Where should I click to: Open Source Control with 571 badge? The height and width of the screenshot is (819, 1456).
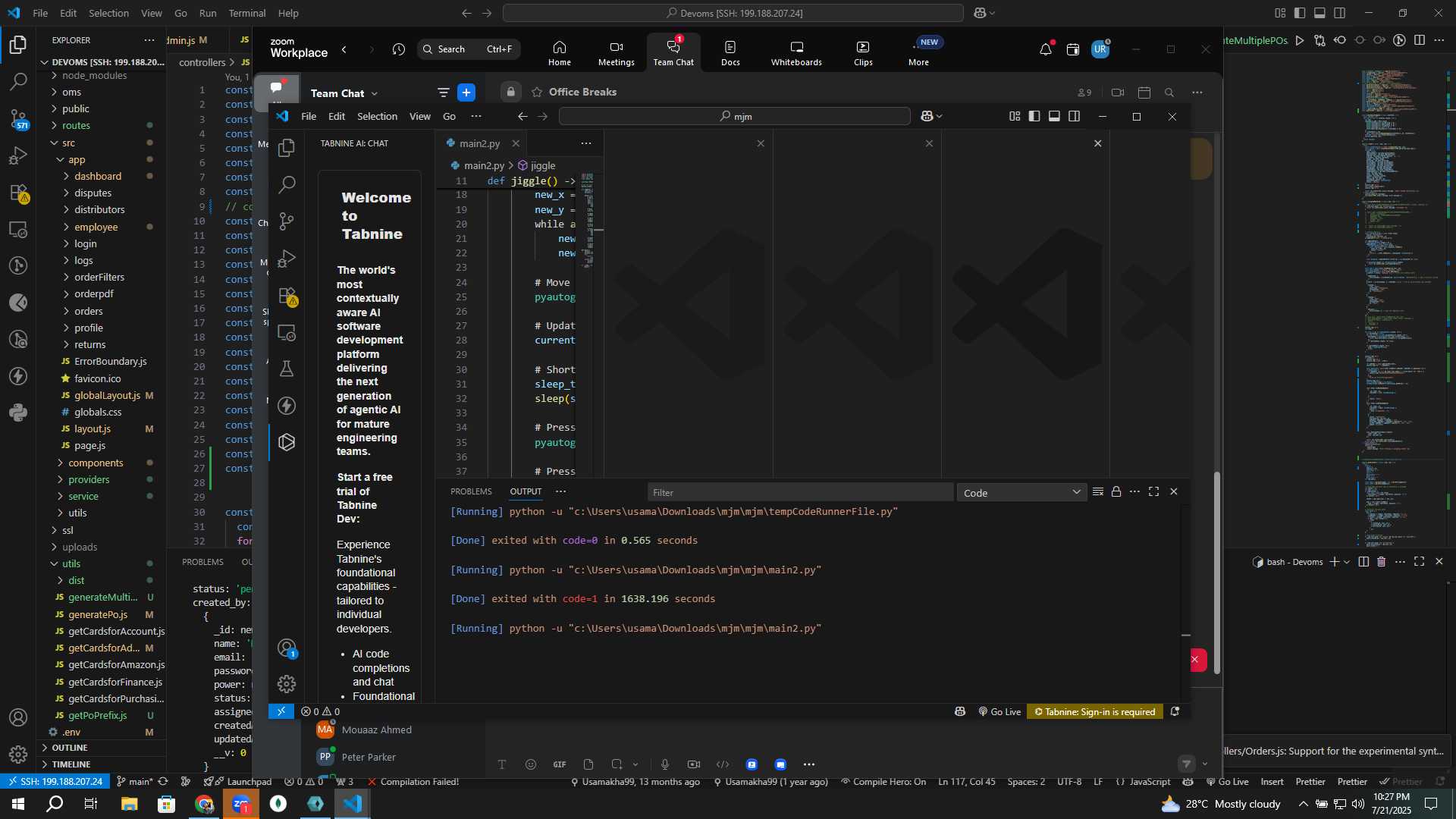pyautogui.click(x=18, y=118)
